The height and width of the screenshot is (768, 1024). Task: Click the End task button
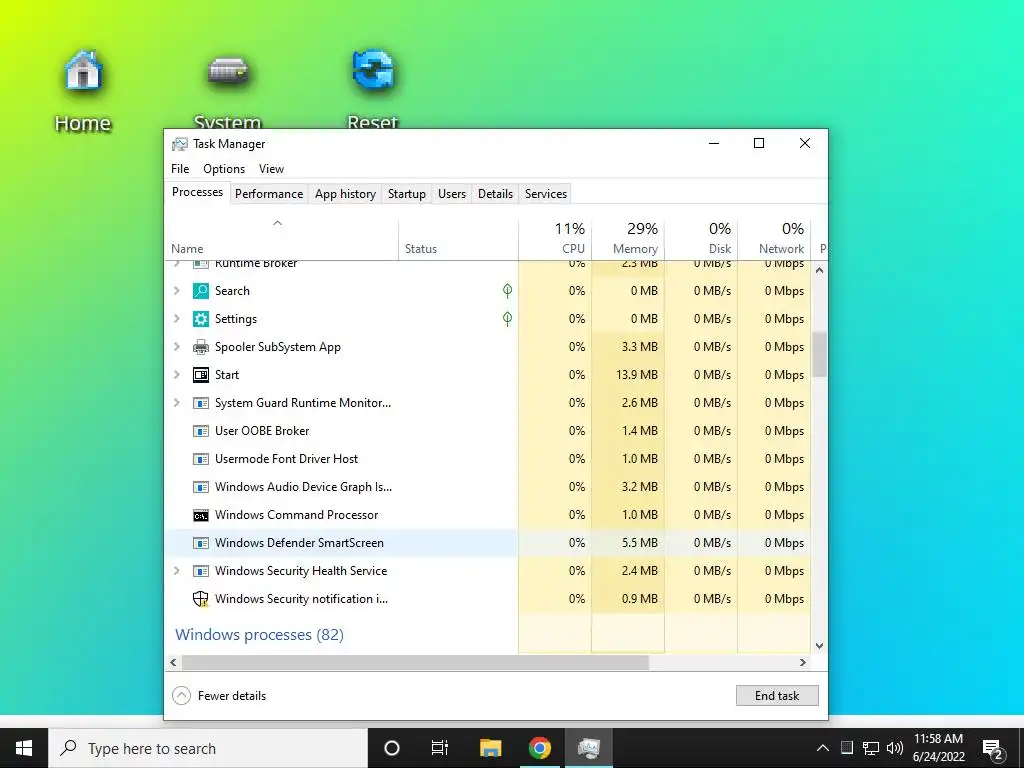point(776,696)
